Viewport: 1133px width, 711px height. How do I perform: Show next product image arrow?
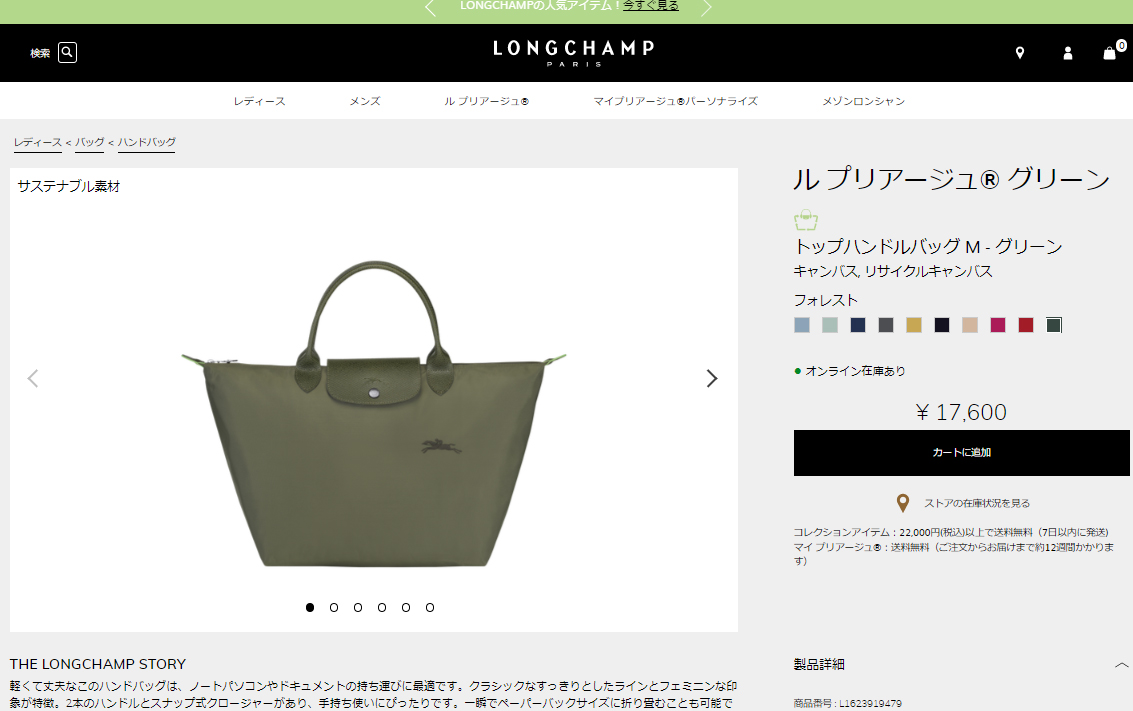click(712, 378)
